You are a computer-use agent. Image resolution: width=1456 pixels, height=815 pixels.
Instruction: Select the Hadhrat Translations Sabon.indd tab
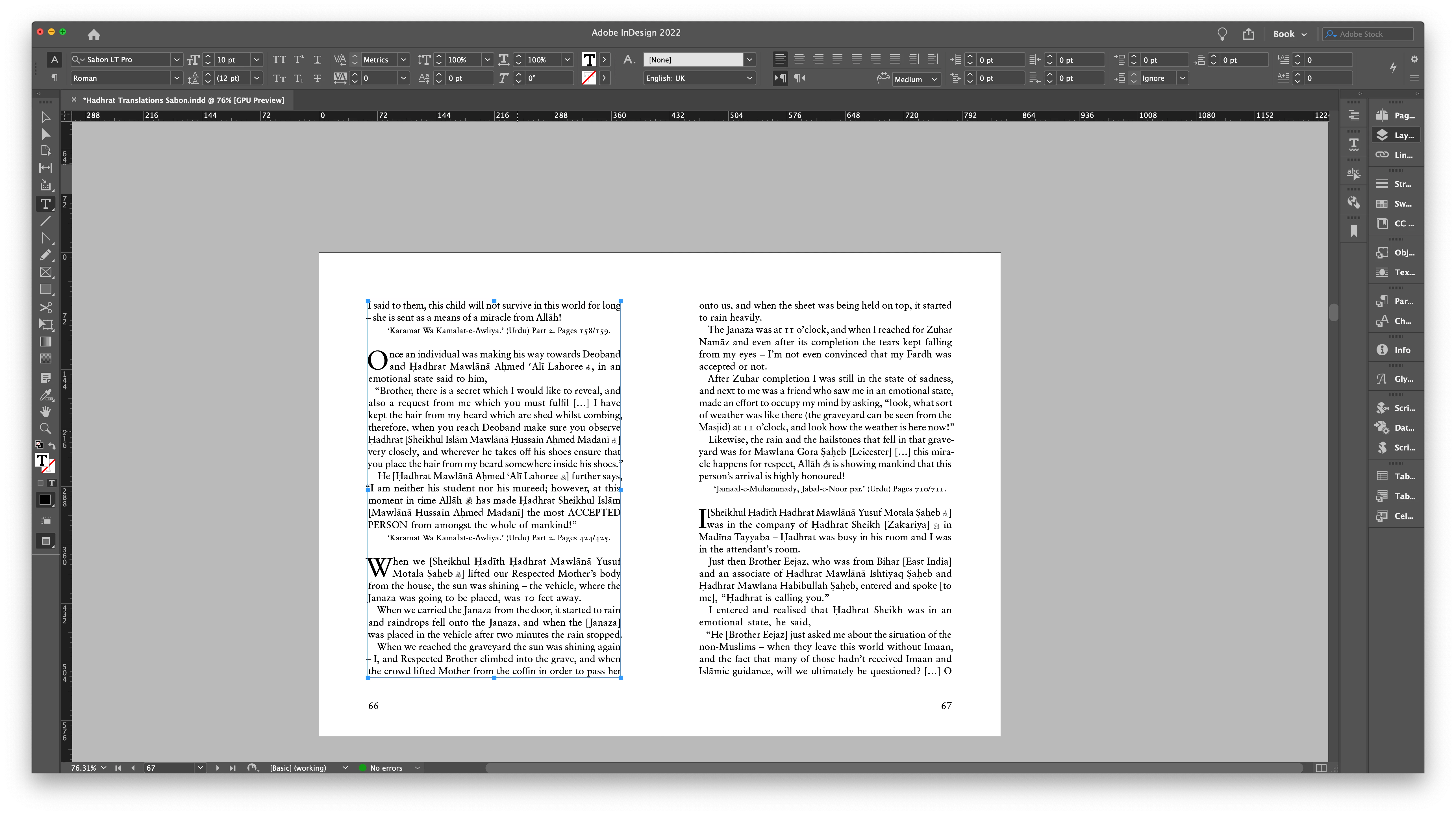tap(183, 100)
